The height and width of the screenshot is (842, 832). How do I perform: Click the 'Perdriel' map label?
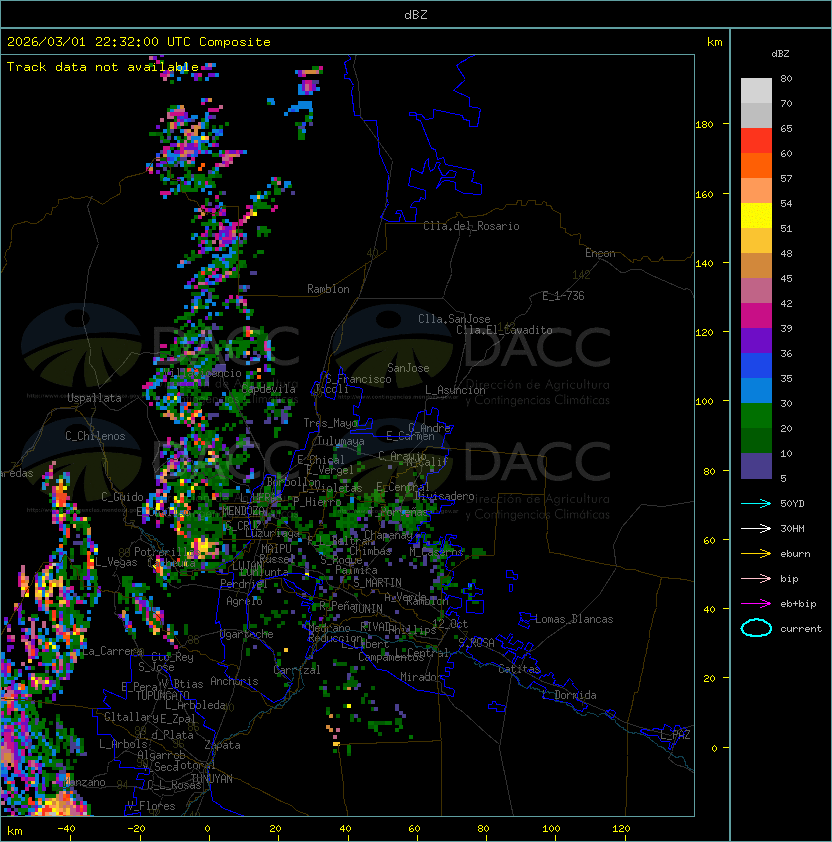[x=243, y=584]
